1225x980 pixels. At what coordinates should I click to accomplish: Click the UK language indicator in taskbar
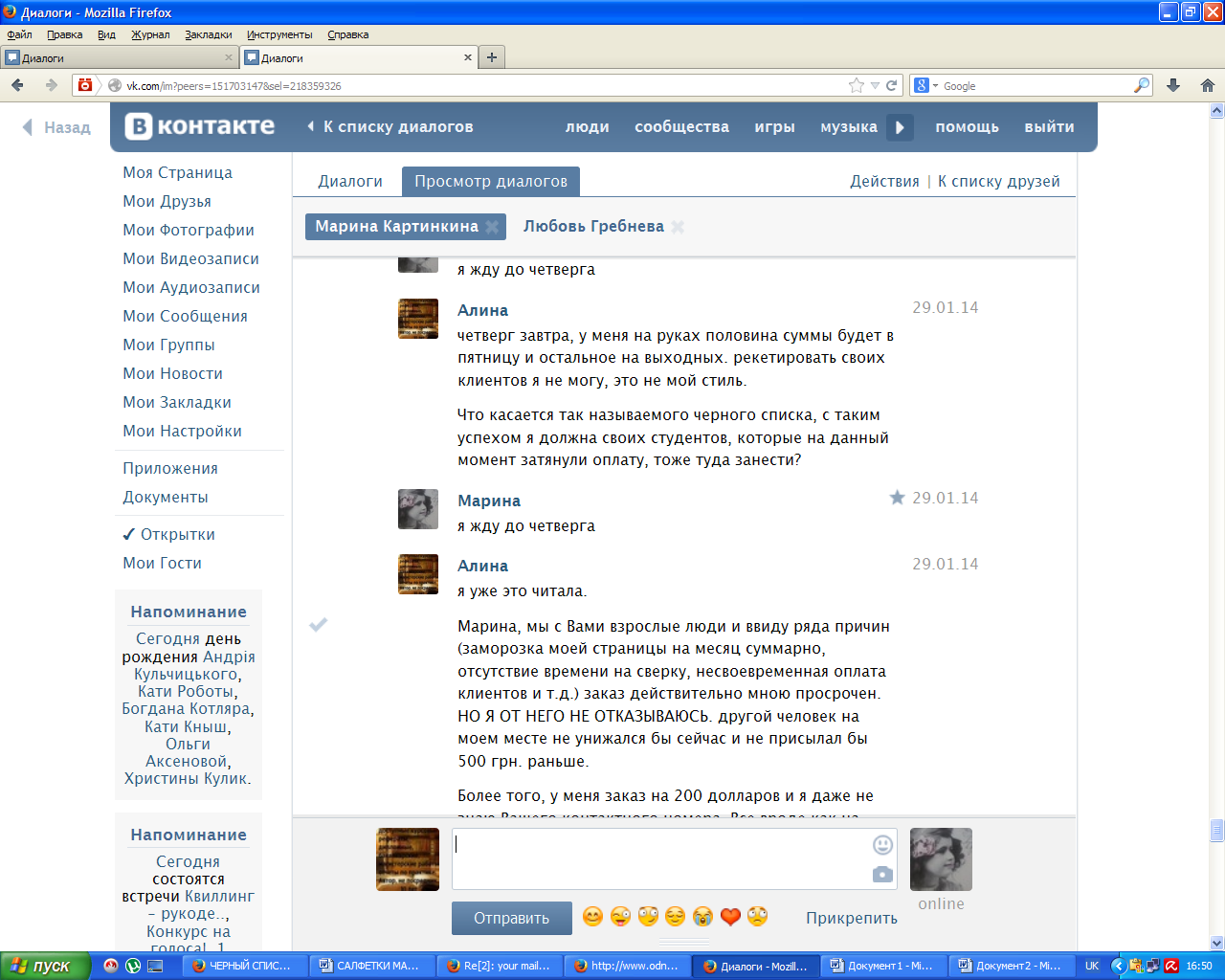pyautogui.click(x=1092, y=966)
